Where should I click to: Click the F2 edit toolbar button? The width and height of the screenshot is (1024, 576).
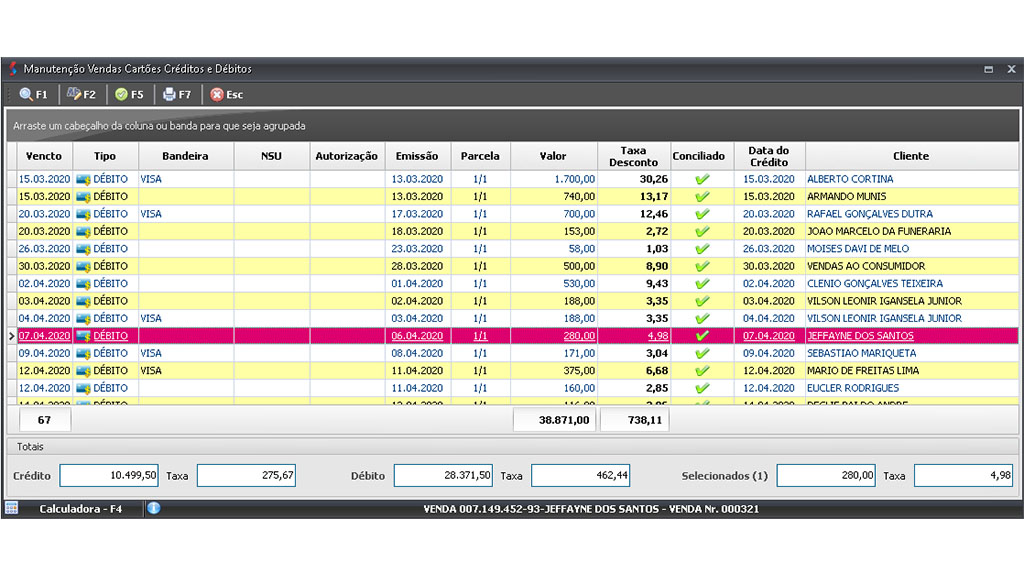(81, 95)
